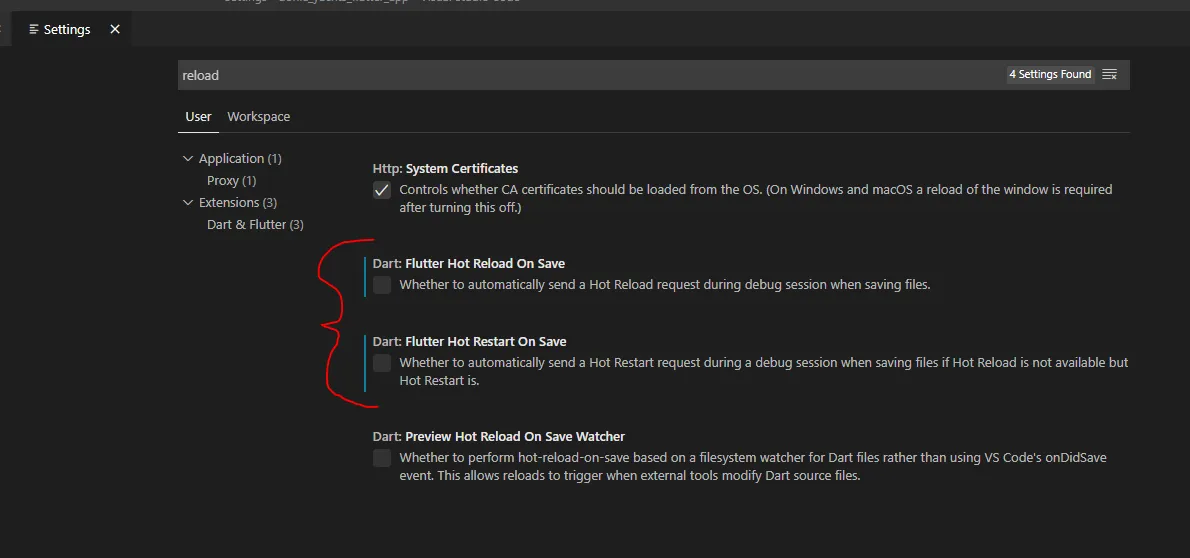Collapse the Extensions tree group

[x=188, y=203]
